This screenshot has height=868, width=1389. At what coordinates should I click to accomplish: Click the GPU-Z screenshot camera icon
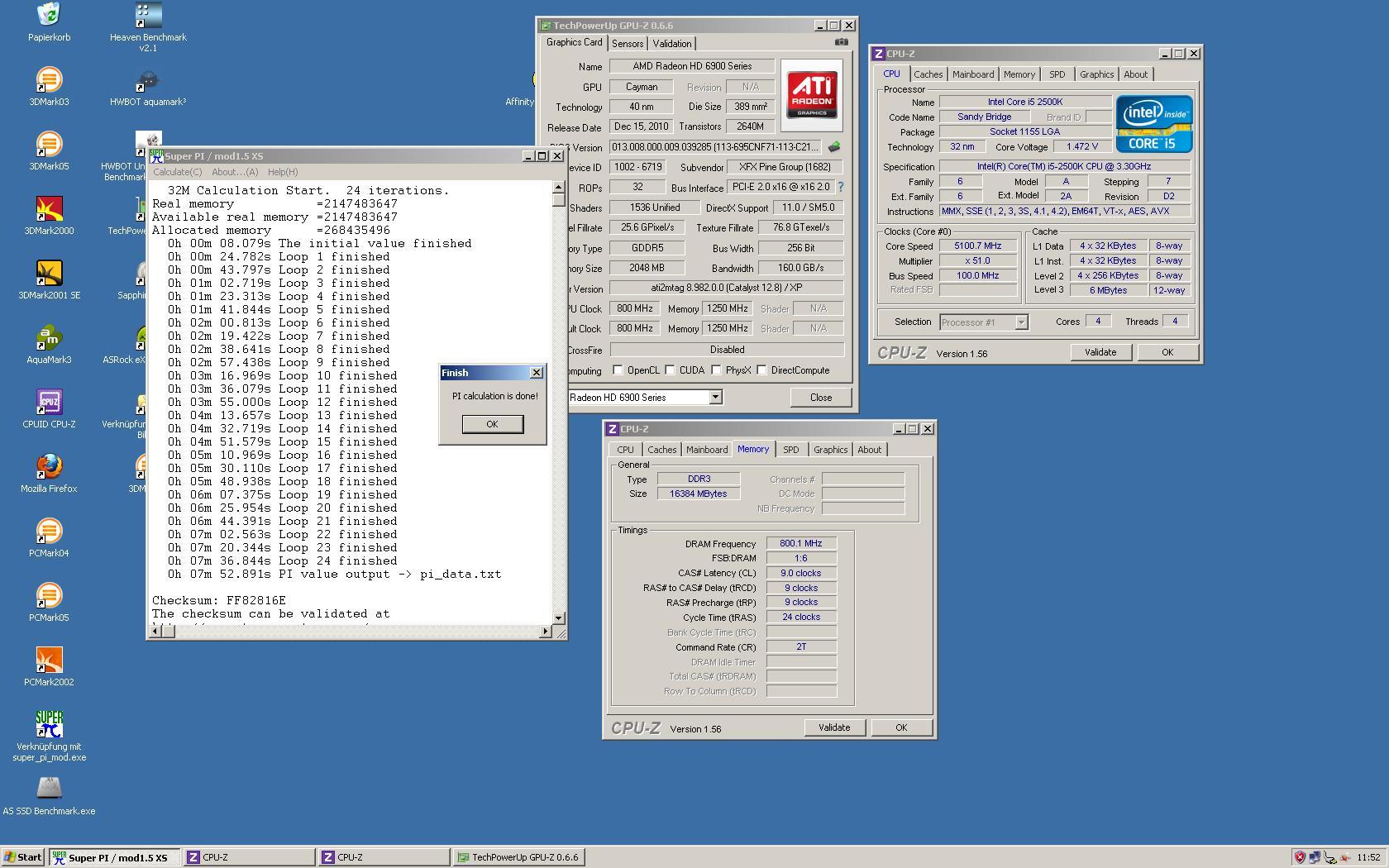[x=841, y=42]
